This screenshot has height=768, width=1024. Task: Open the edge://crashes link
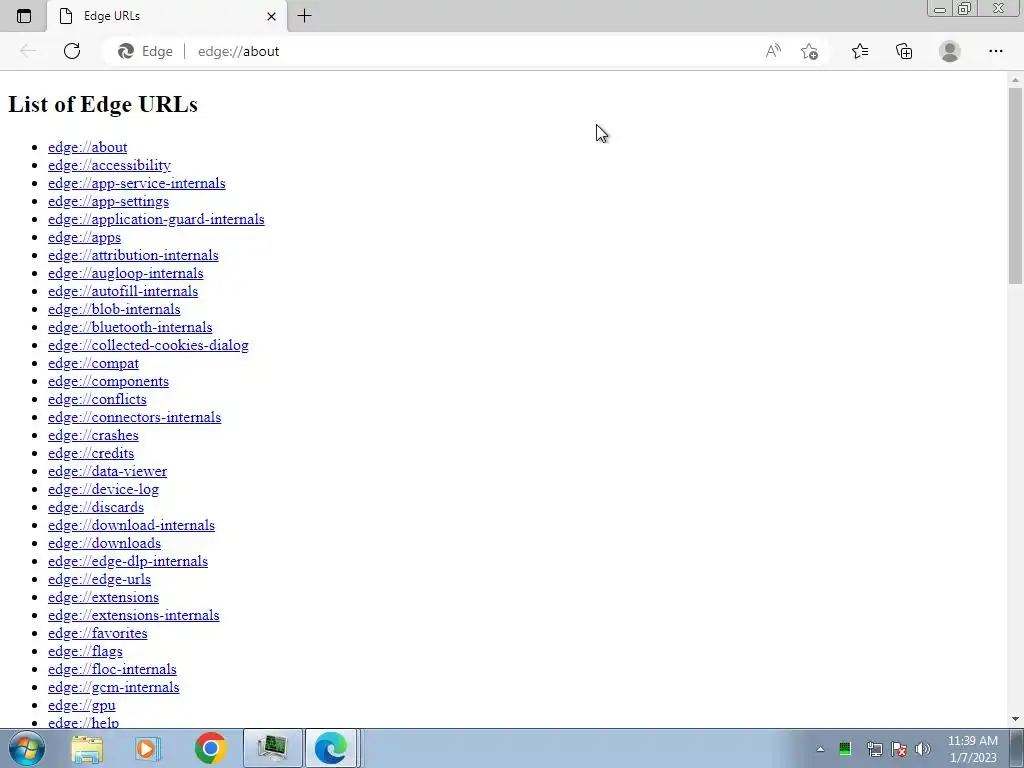(x=93, y=436)
